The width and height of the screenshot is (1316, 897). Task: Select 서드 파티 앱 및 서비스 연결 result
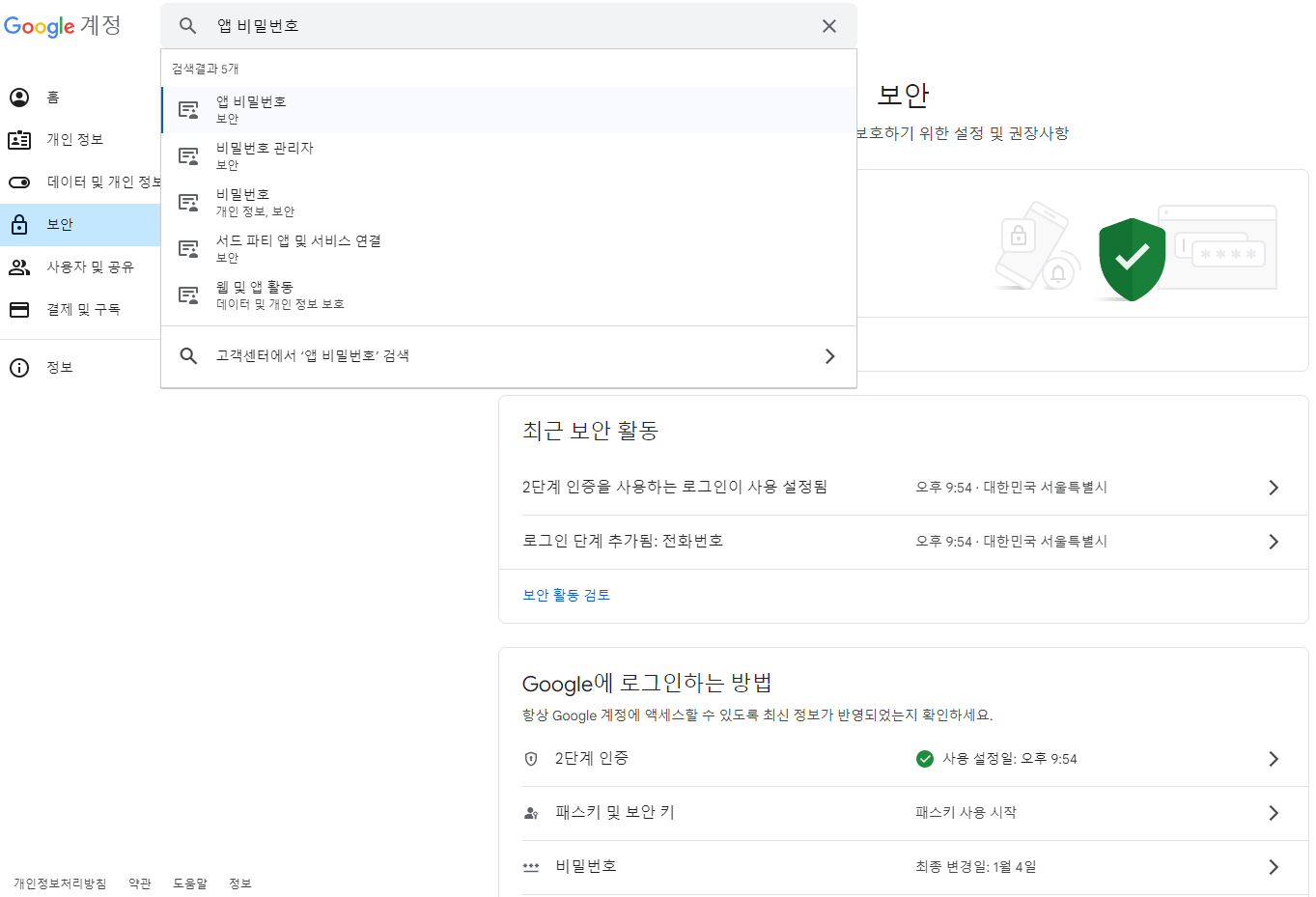(509, 249)
